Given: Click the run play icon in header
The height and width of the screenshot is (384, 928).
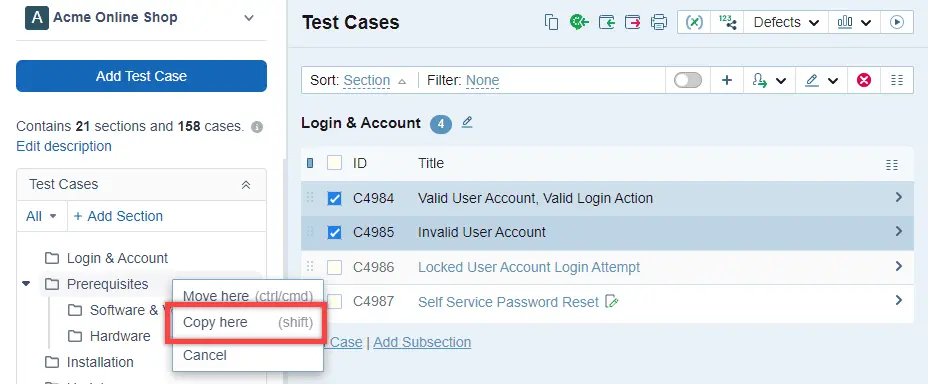Looking at the screenshot, I should pyautogui.click(x=897, y=22).
